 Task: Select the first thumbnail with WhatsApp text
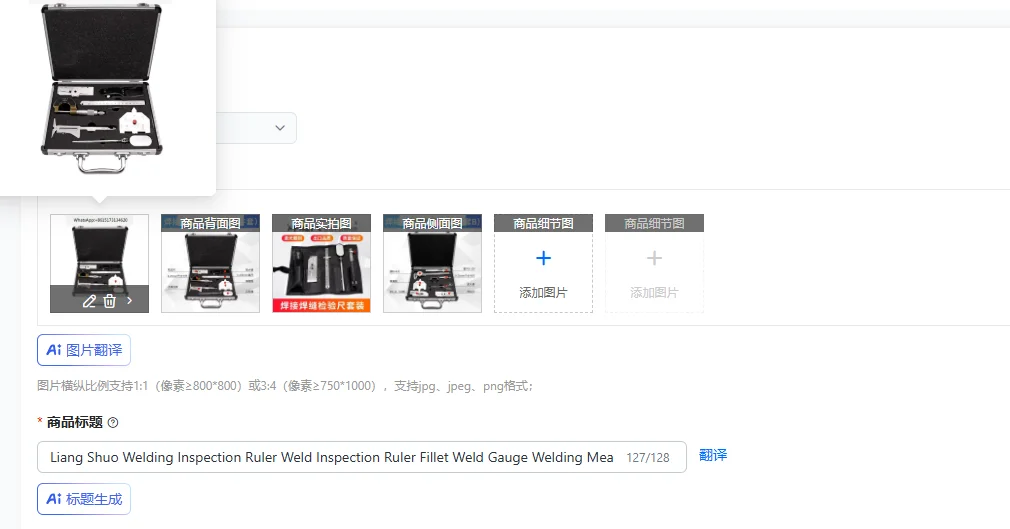(x=99, y=264)
